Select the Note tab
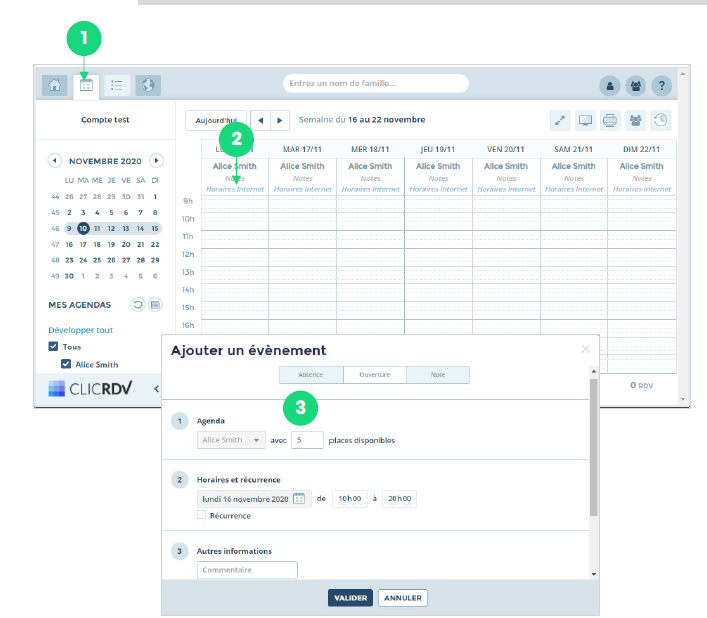 pyautogui.click(x=437, y=375)
